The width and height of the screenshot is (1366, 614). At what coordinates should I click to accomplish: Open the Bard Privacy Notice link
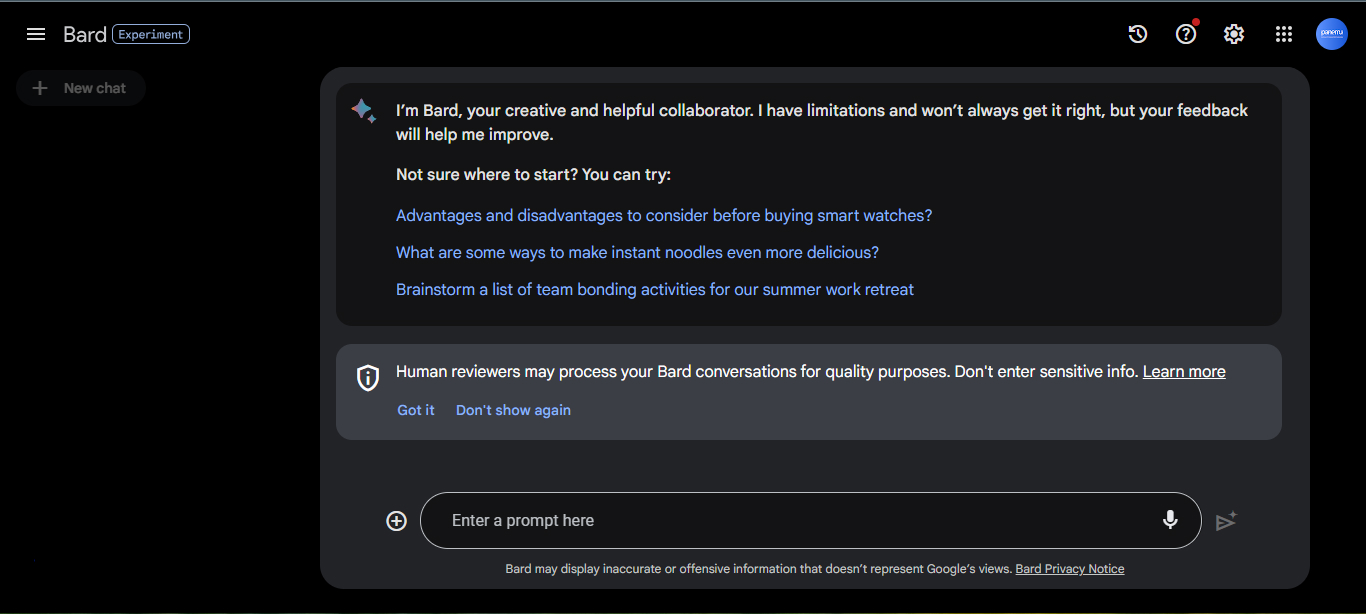[x=1070, y=569]
